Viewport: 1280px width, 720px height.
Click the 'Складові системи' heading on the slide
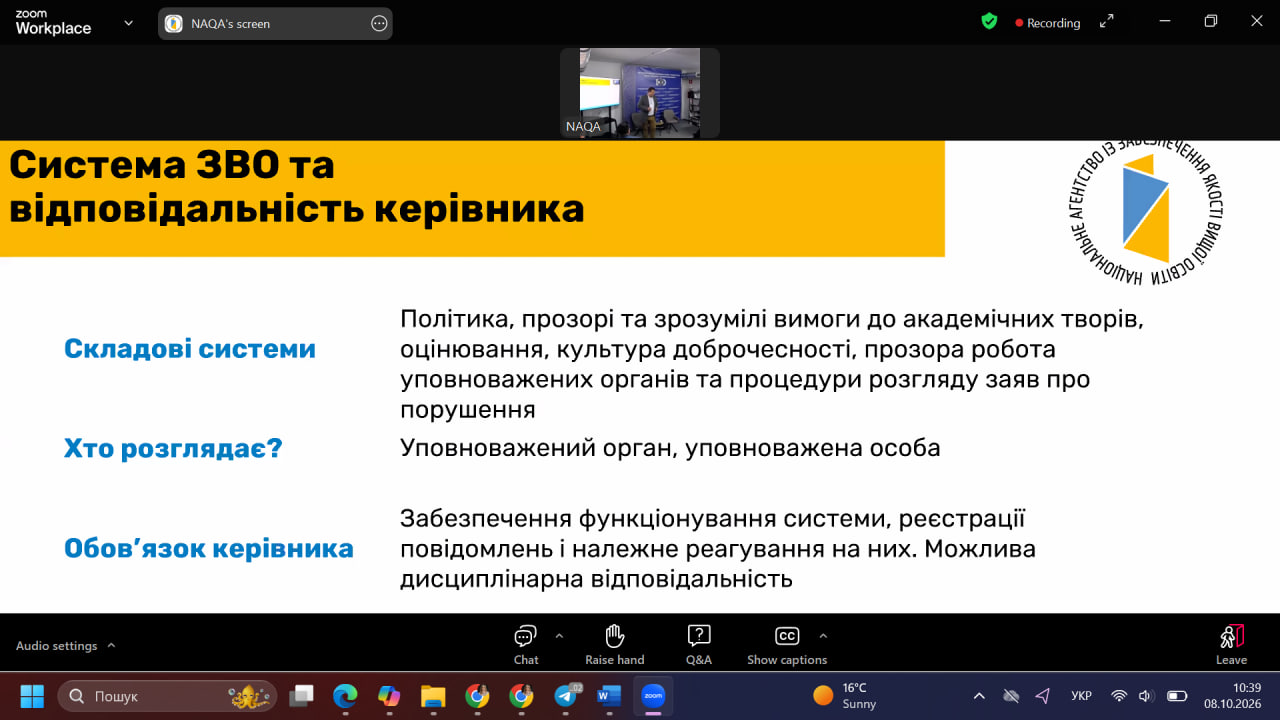[190, 349]
